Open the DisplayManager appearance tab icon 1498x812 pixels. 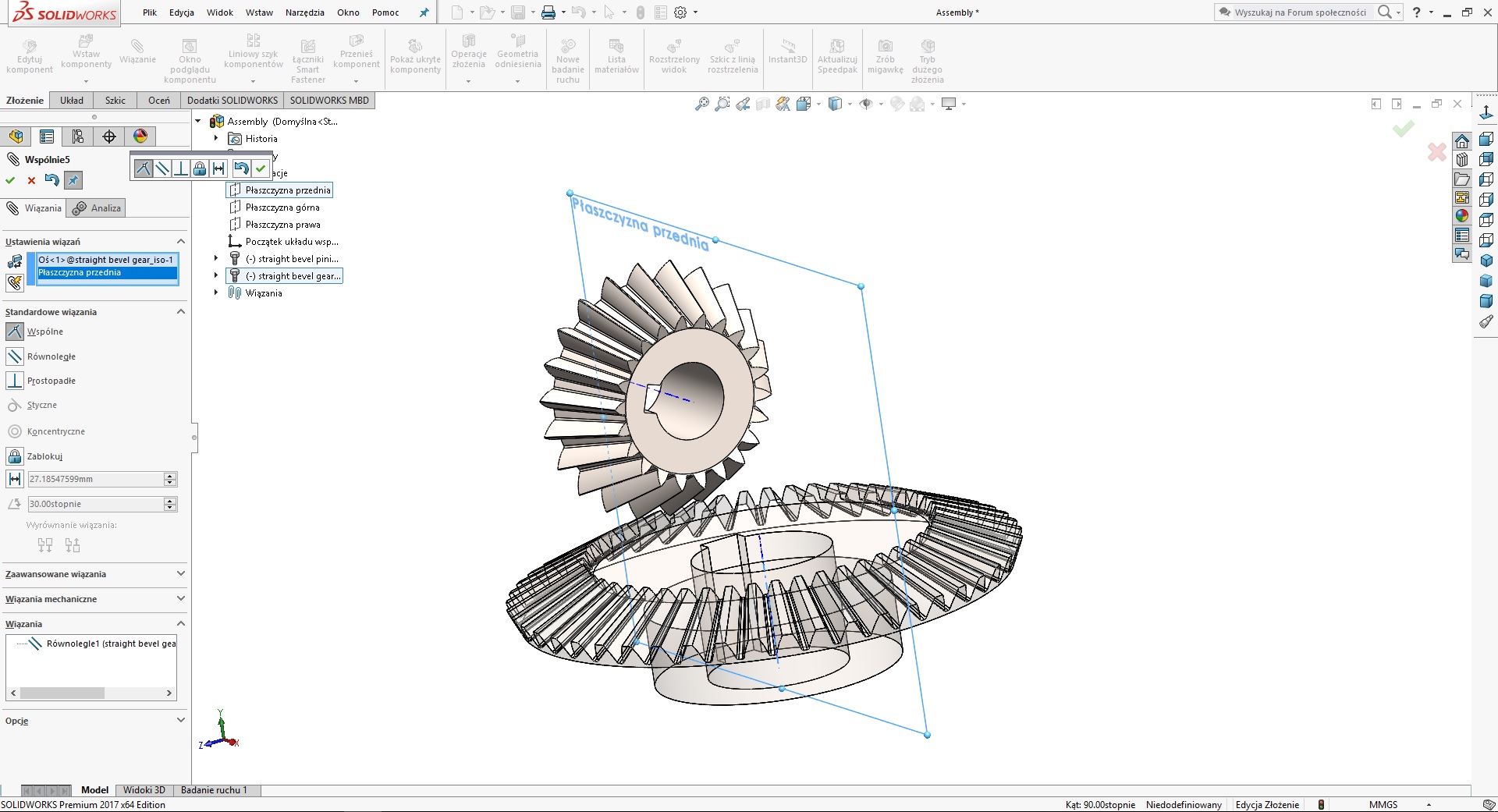pyautogui.click(x=140, y=137)
